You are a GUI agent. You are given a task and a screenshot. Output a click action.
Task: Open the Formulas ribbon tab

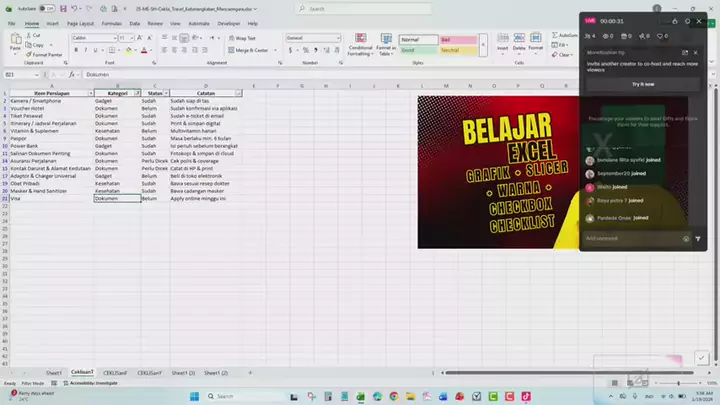click(112, 22)
